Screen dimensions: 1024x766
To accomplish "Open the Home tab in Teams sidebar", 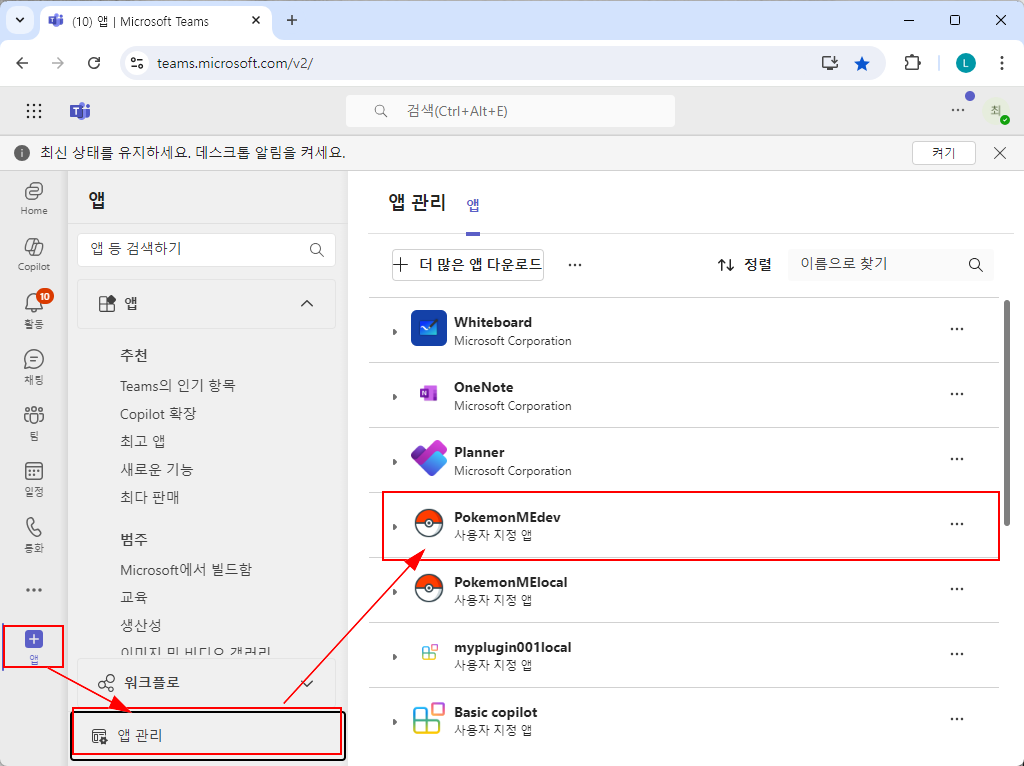I will 34,199.
